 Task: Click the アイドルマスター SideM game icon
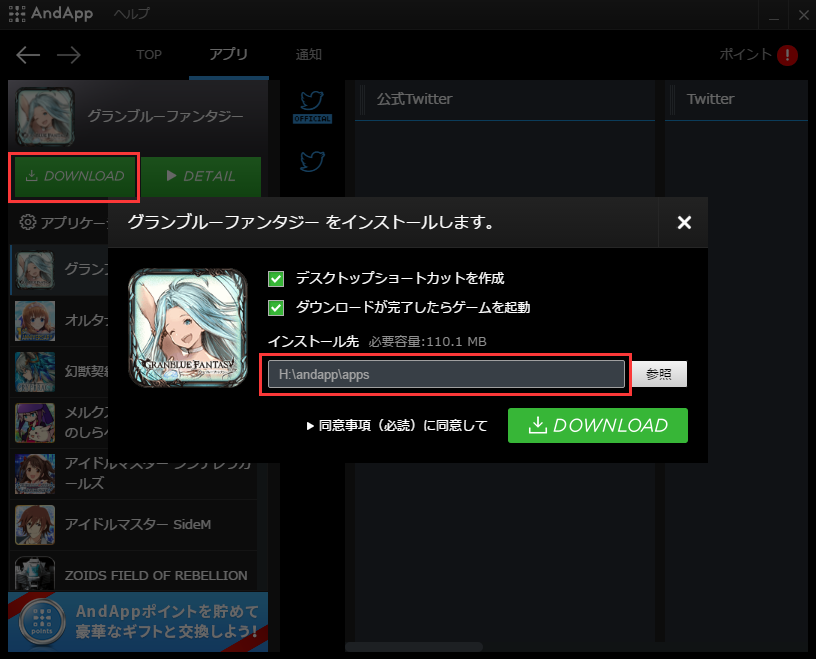coord(35,525)
